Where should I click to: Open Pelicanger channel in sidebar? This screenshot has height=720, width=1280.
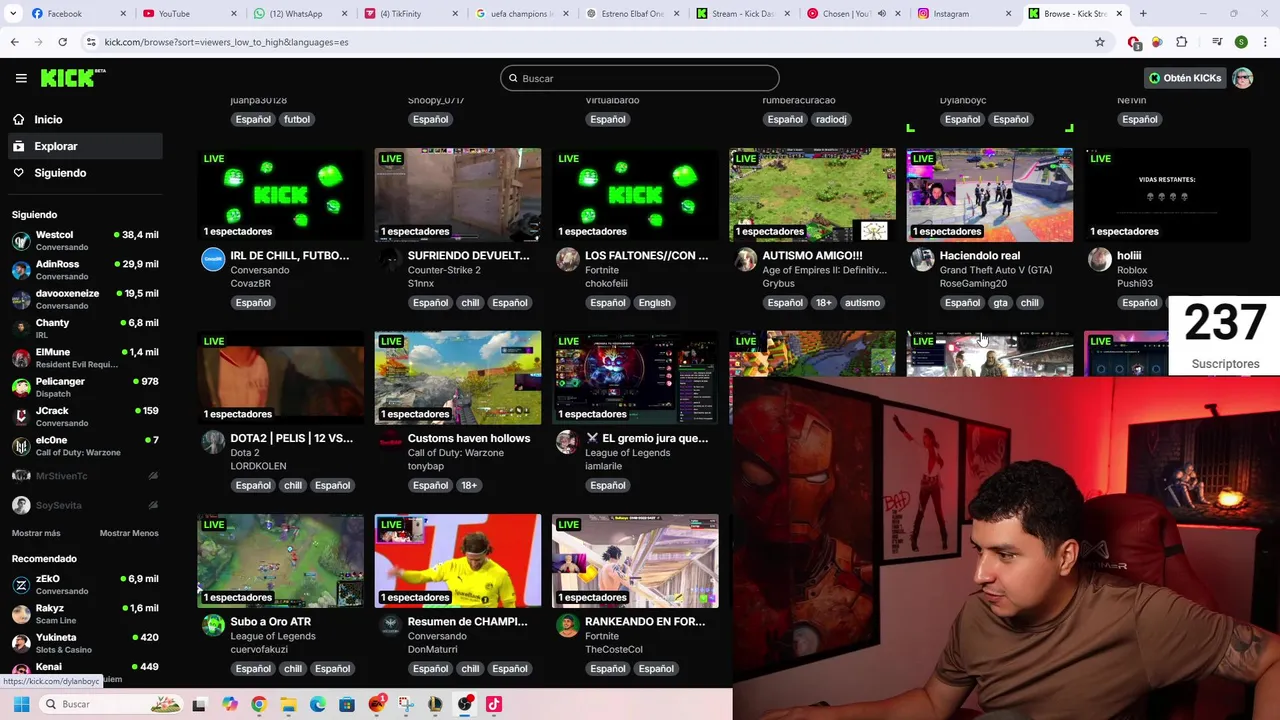tap(85, 387)
